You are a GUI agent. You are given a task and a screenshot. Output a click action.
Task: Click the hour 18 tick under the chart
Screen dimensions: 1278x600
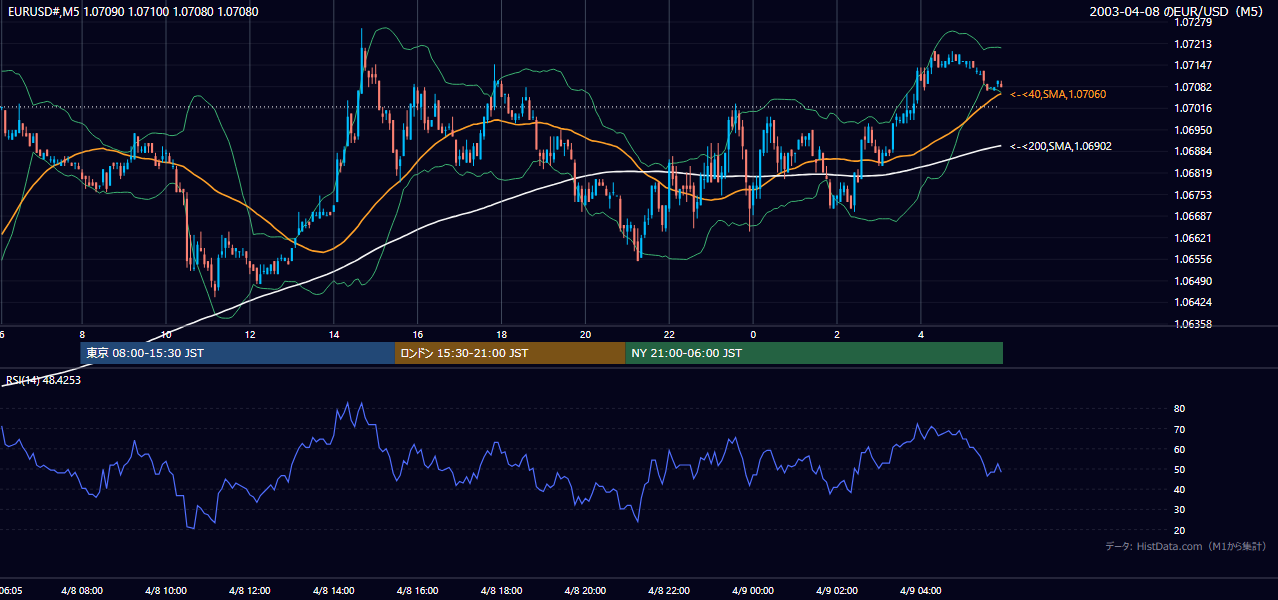click(501, 334)
